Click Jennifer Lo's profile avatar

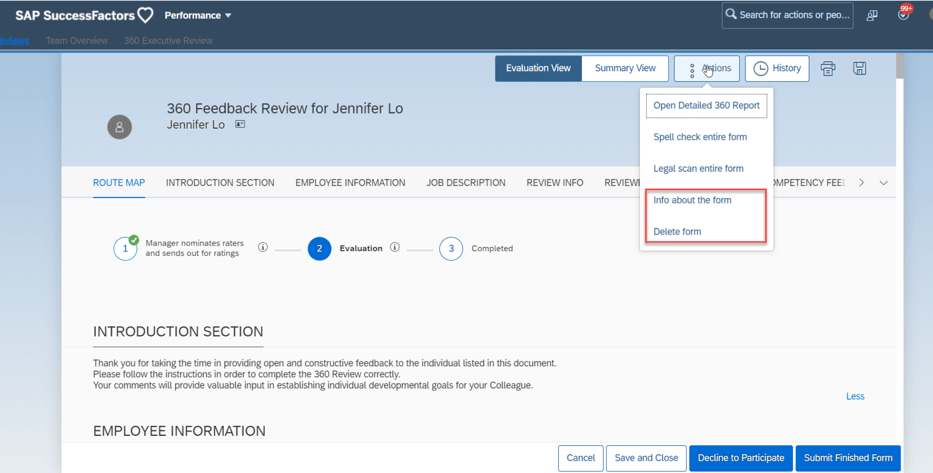(119, 127)
